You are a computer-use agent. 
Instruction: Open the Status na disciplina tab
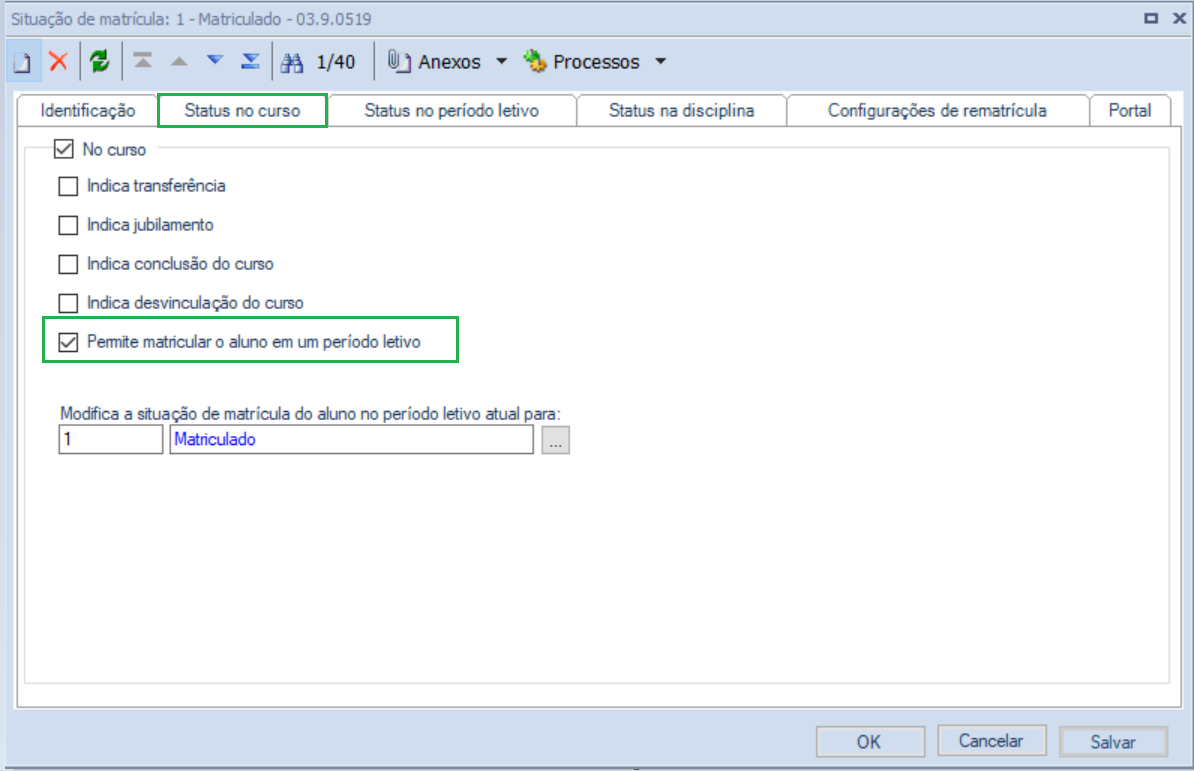tap(682, 110)
